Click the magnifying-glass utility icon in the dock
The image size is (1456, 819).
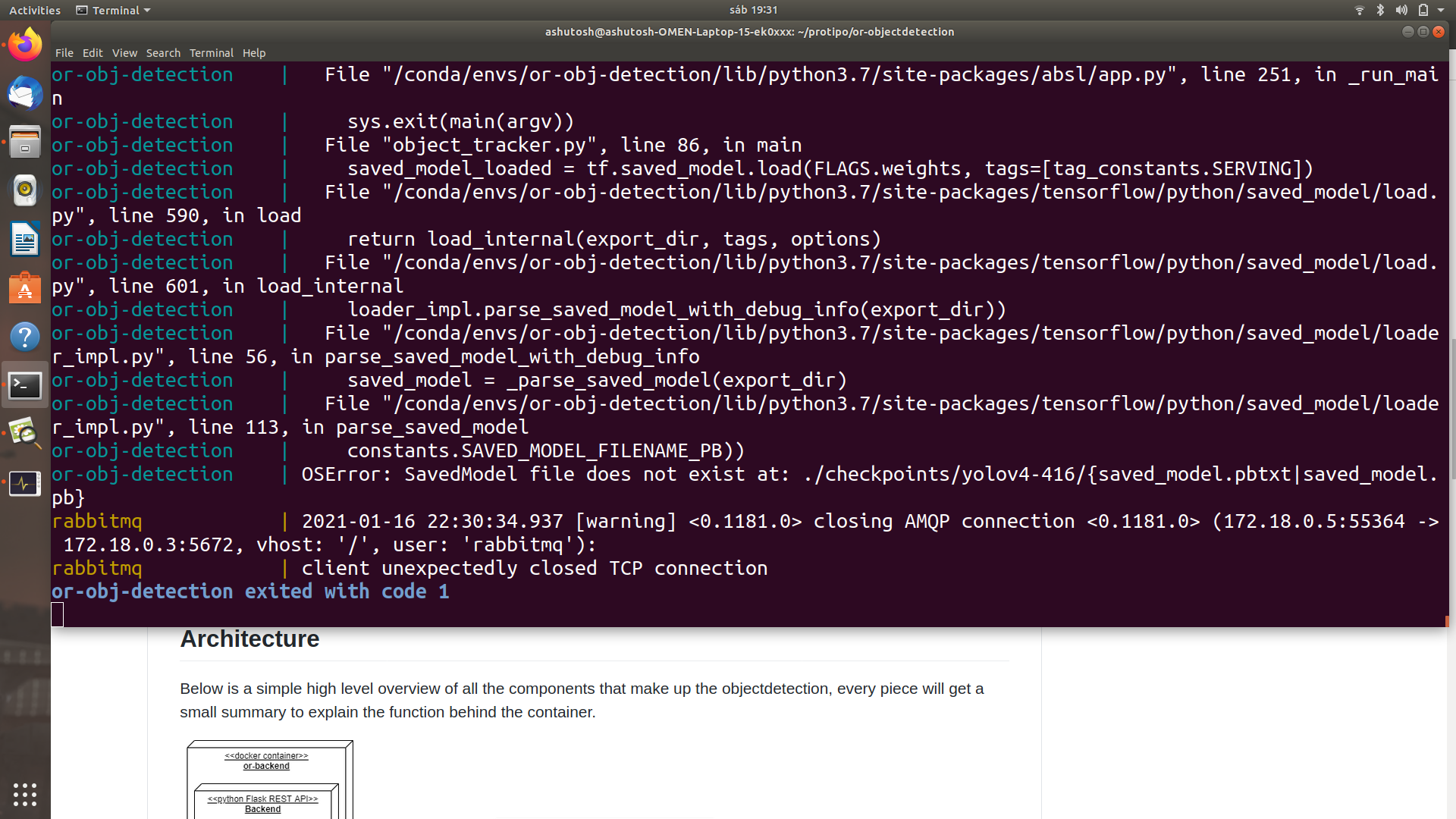(25, 434)
